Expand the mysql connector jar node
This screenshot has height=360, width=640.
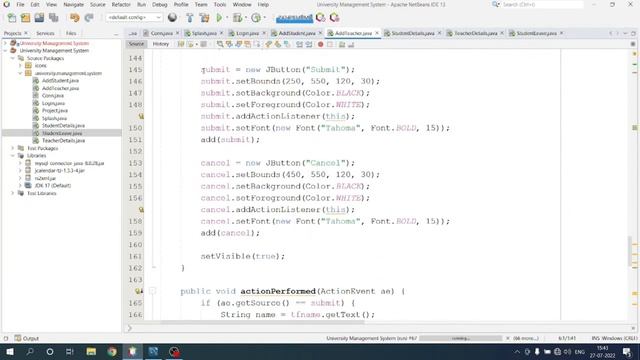pyautogui.click(x=20, y=163)
